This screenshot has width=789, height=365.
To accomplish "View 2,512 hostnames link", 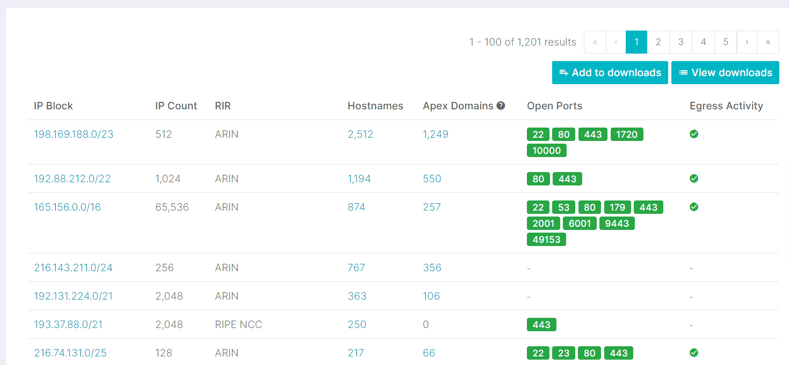I will pos(360,134).
